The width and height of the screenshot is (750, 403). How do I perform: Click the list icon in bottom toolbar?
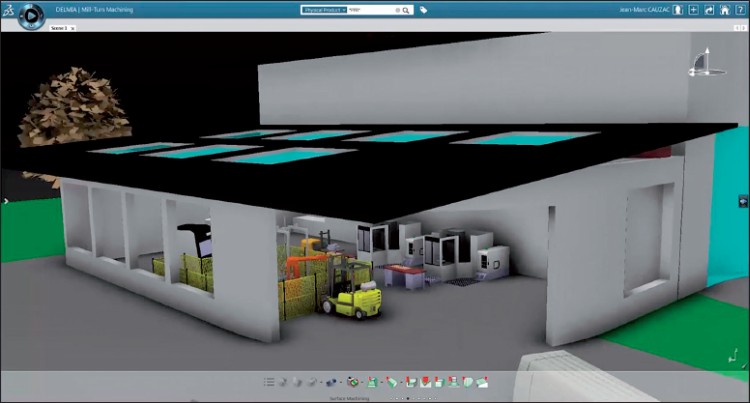(269, 381)
